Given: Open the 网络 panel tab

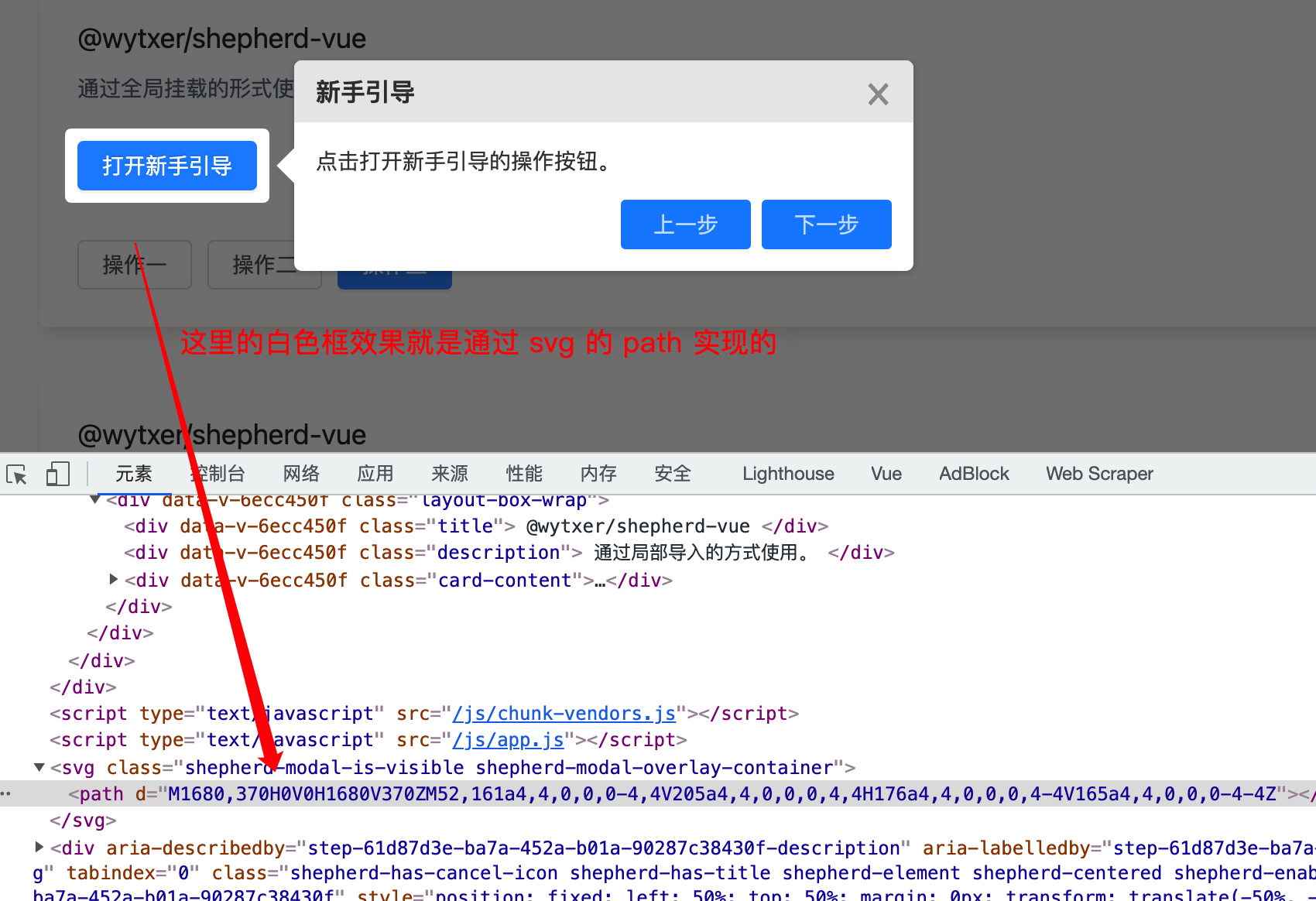Looking at the screenshot, I should tap(301, 473).
